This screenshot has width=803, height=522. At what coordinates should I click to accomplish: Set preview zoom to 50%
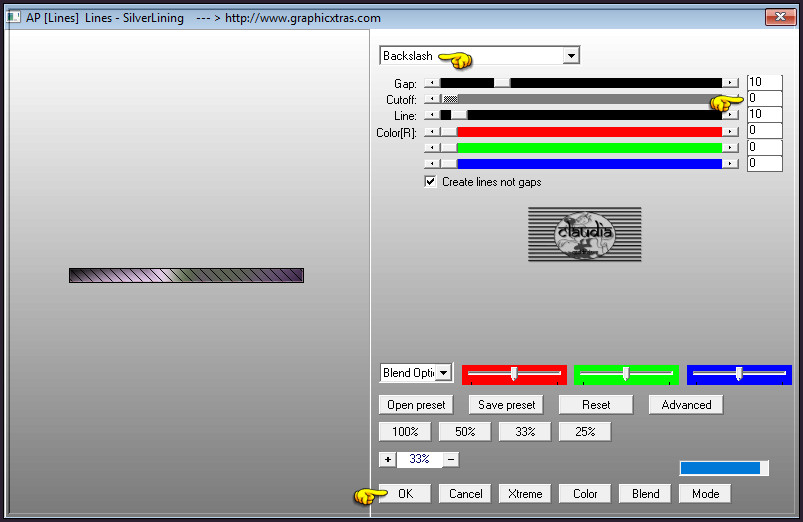(465, 431)
